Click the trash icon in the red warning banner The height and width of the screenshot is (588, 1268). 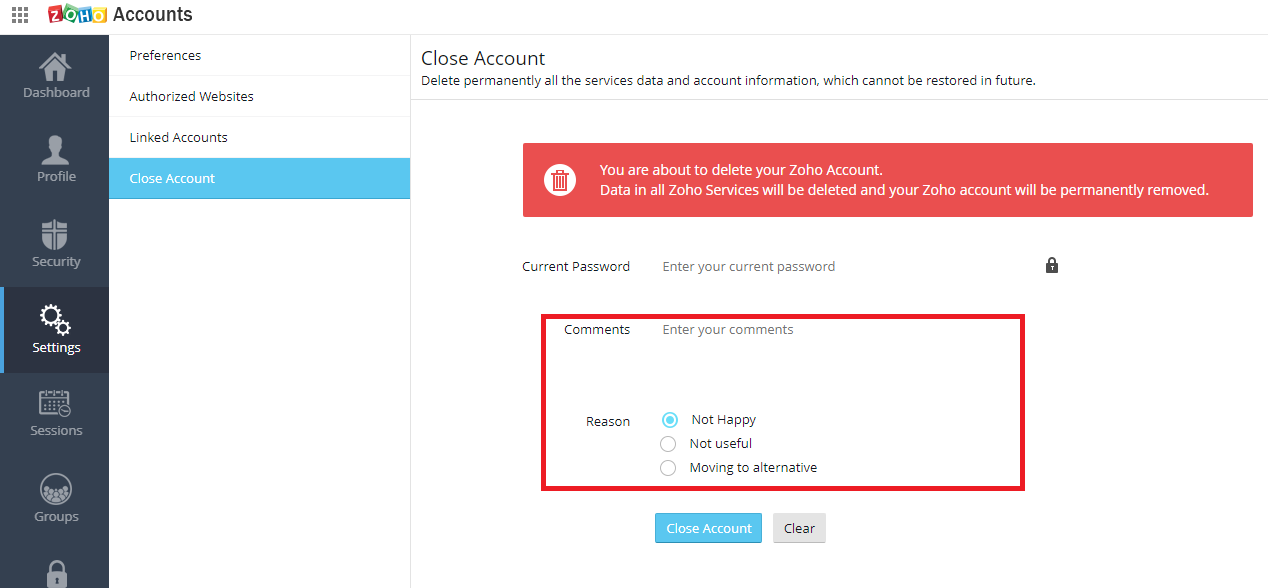(560, 180)
